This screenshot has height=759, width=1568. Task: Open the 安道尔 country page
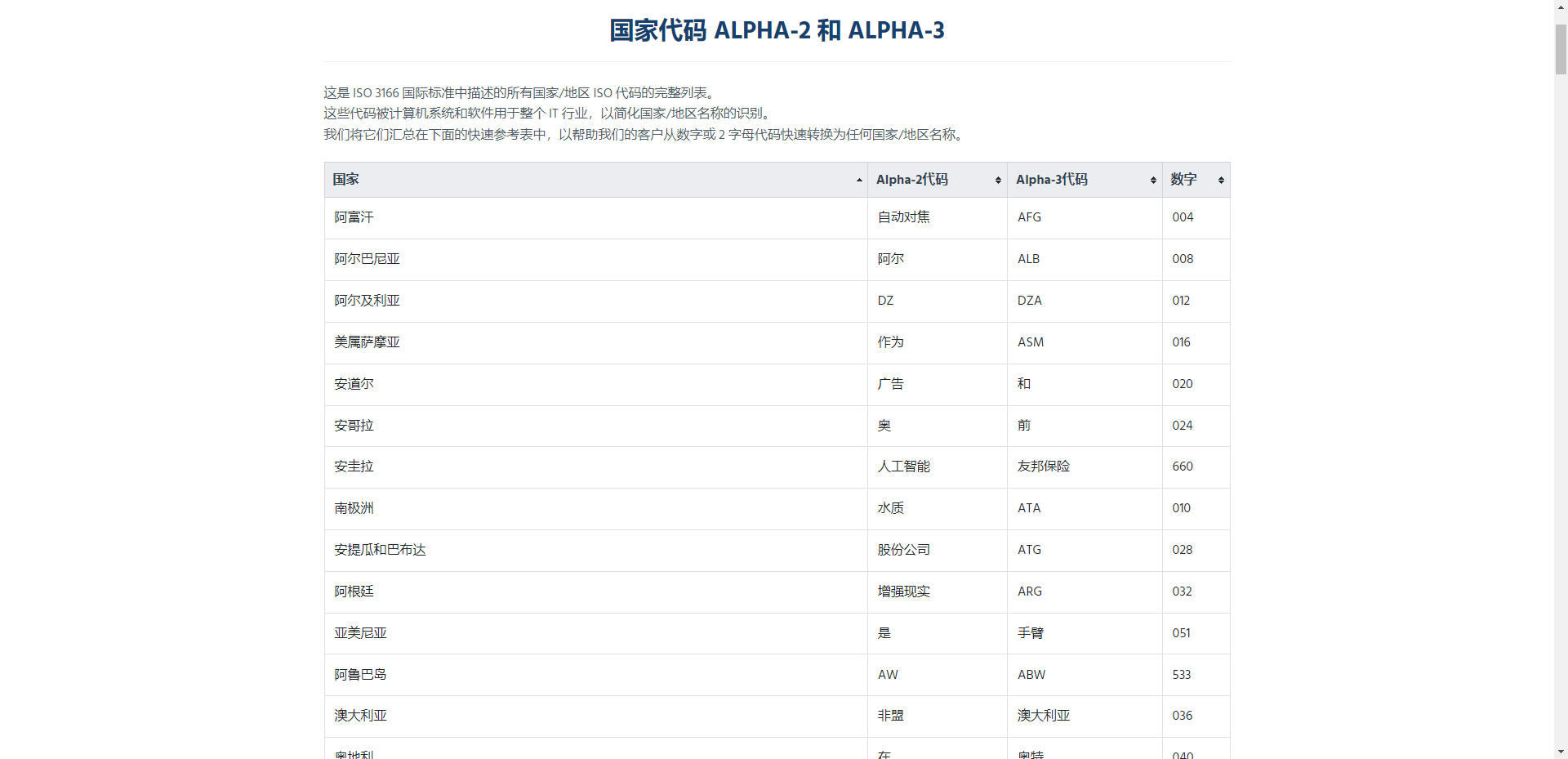[353, 384]
